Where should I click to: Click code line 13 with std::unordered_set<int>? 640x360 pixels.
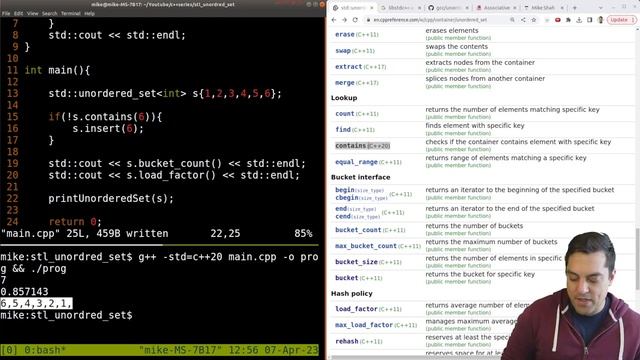(x=165, y=93)
